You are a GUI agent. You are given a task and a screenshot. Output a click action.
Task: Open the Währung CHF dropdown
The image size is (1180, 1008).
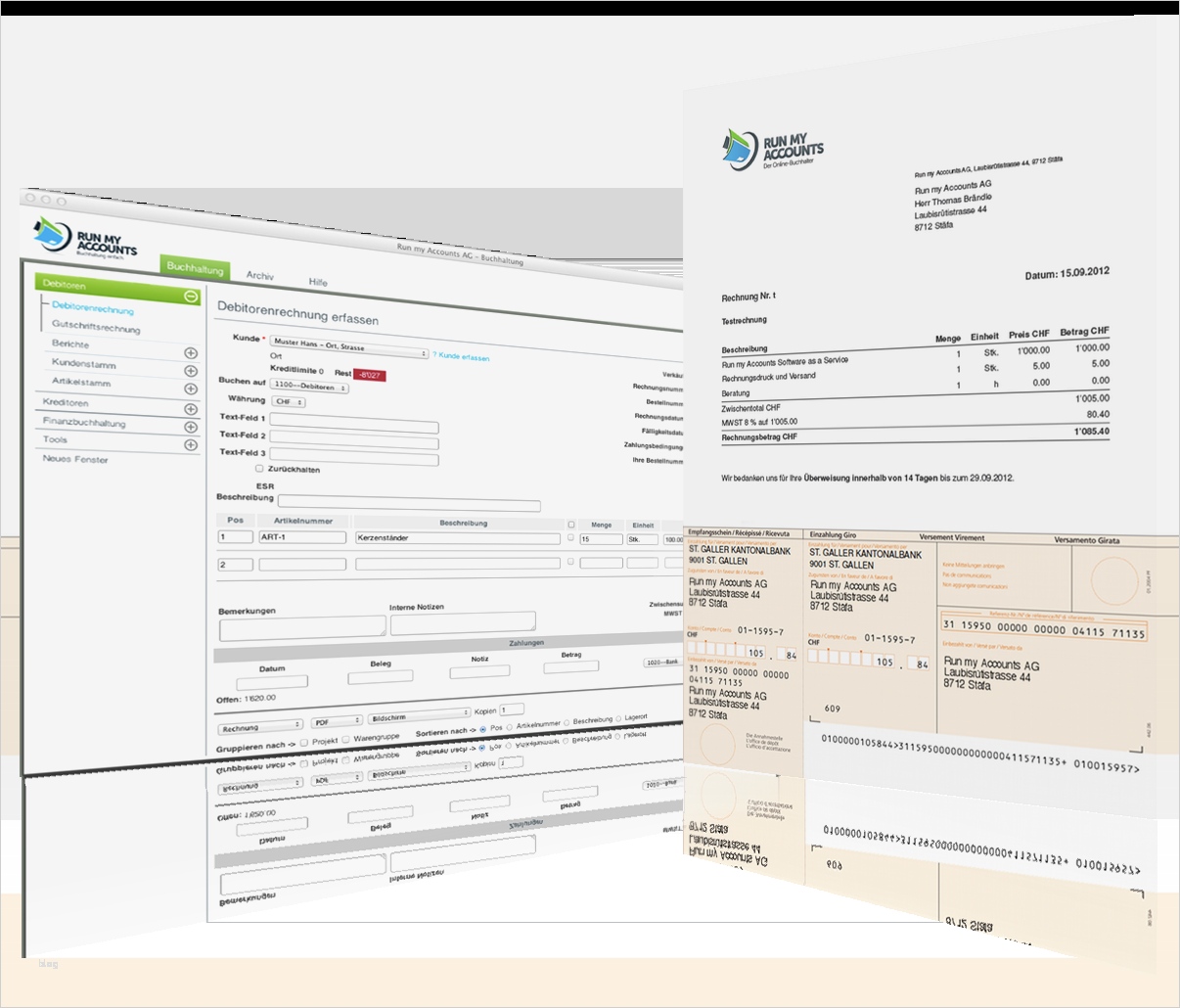(x=288, y=401)
